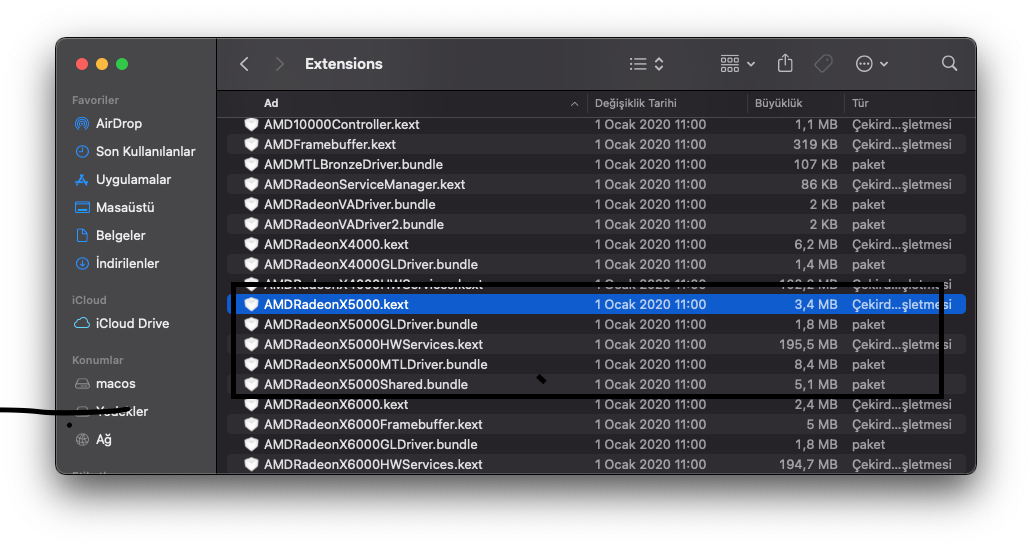Select AMDRadeonX5000.kext highlighted row

click(596, 304)
